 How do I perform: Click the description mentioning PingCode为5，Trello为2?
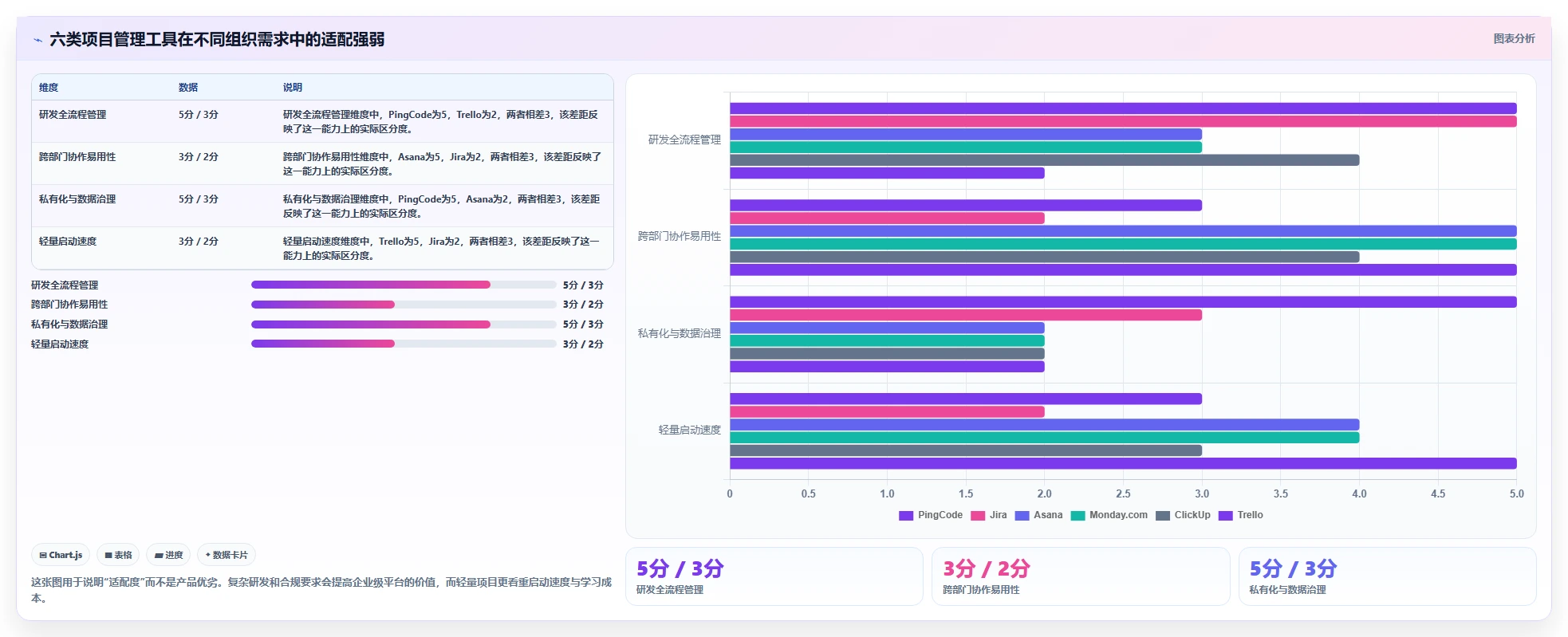coord(442,122)
